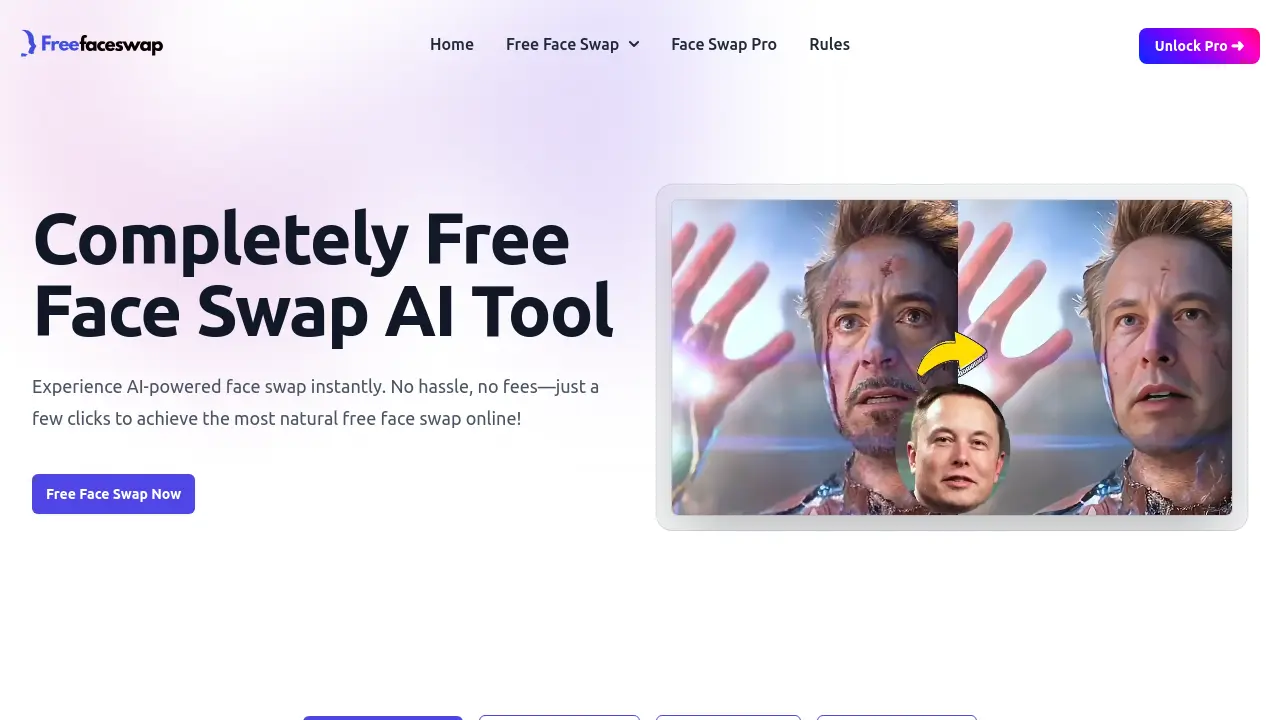1280x720 pixels.
Task: Expand the chevron next to Free Face Swap
Action: tap(634, 45)
